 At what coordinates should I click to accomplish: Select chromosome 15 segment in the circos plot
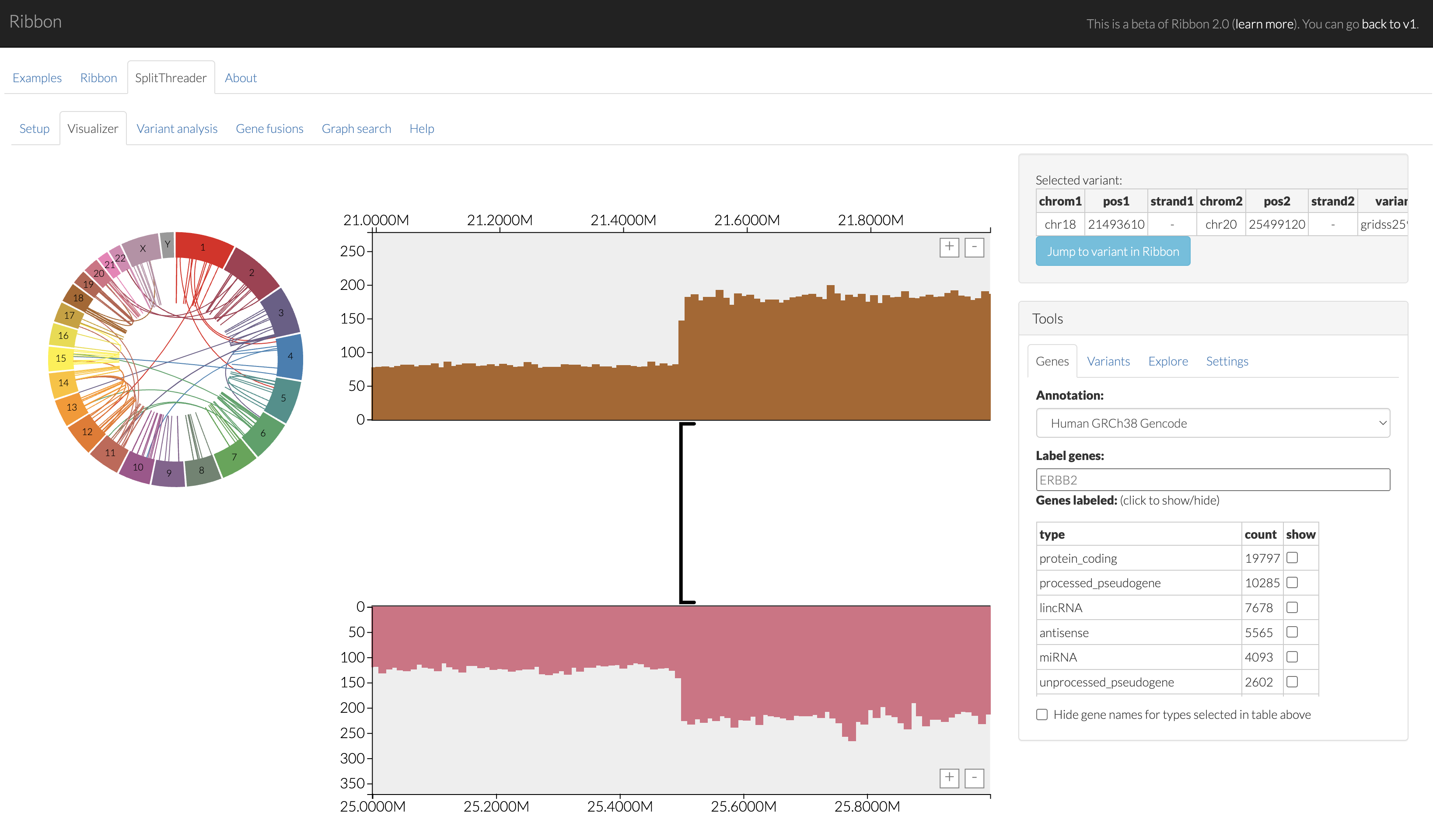click(x=60, y=358)
